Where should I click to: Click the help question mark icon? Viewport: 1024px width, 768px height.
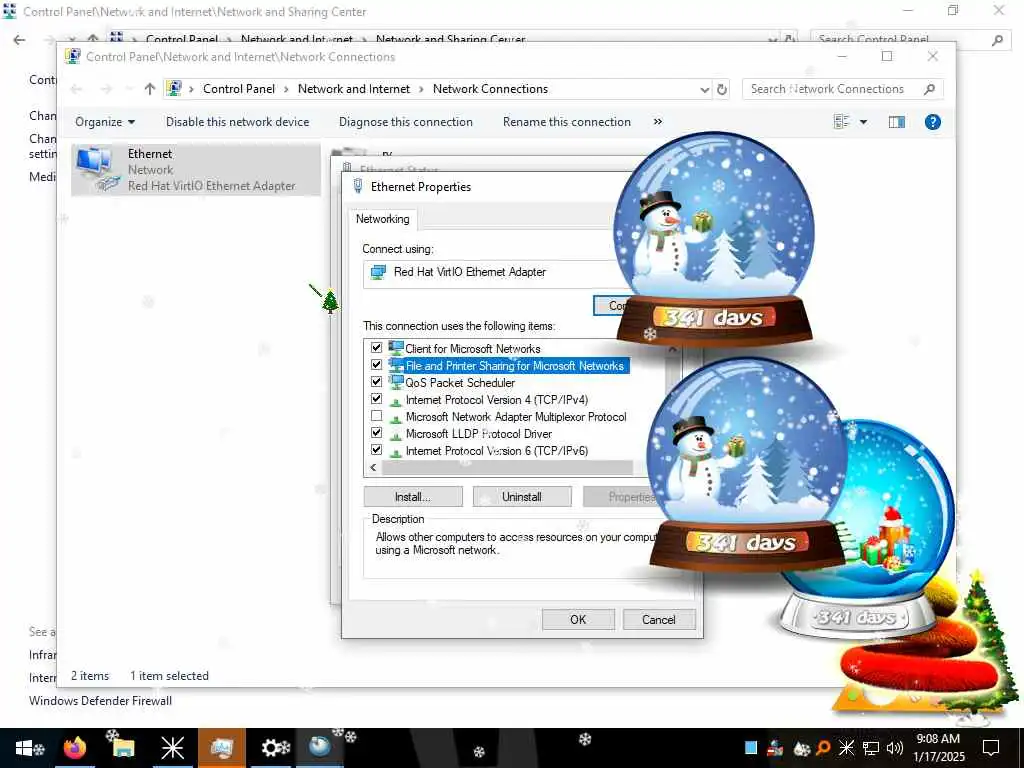coord(933,122)
